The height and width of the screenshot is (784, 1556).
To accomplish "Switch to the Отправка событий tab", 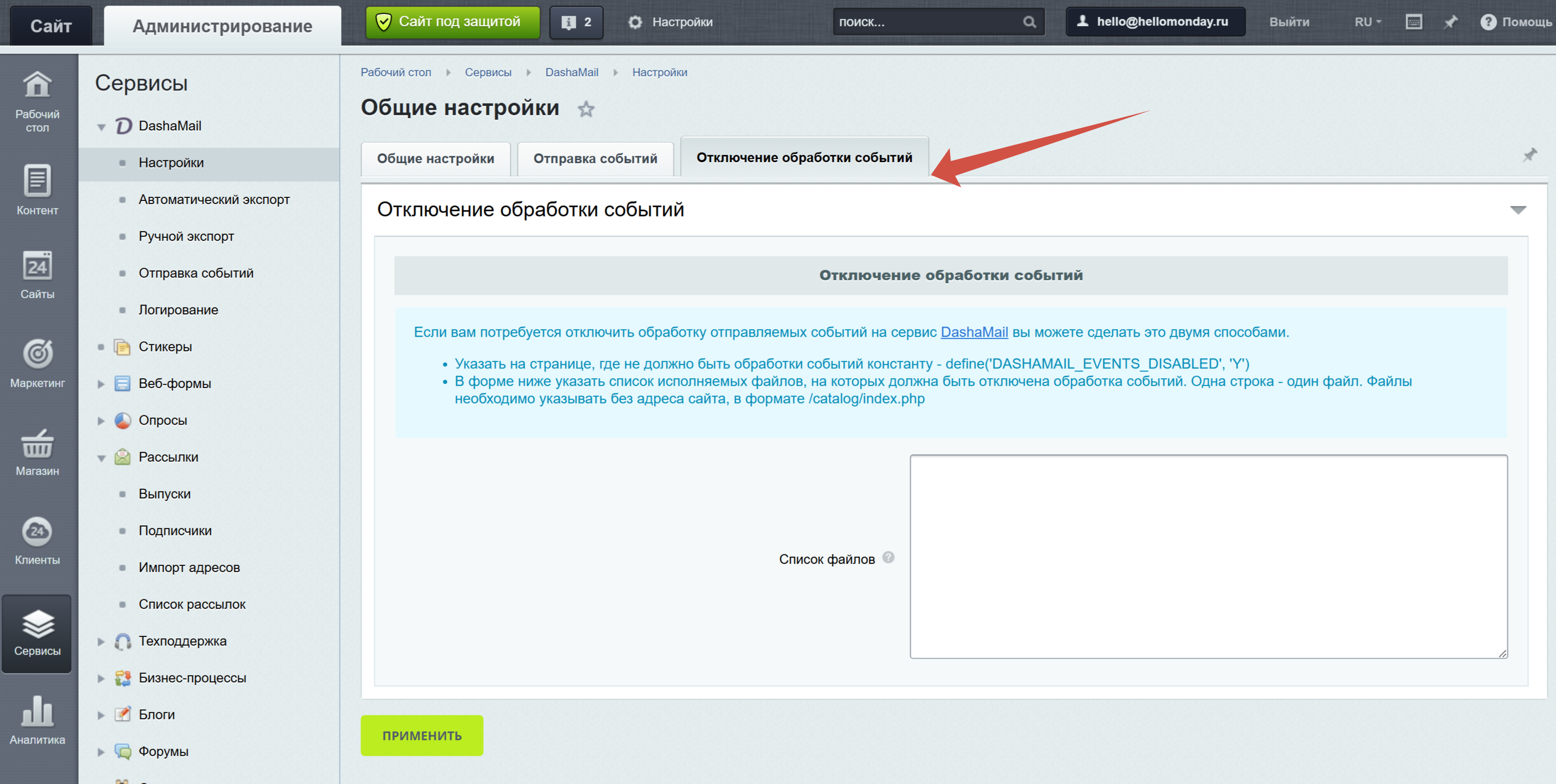I will point(594,159).
